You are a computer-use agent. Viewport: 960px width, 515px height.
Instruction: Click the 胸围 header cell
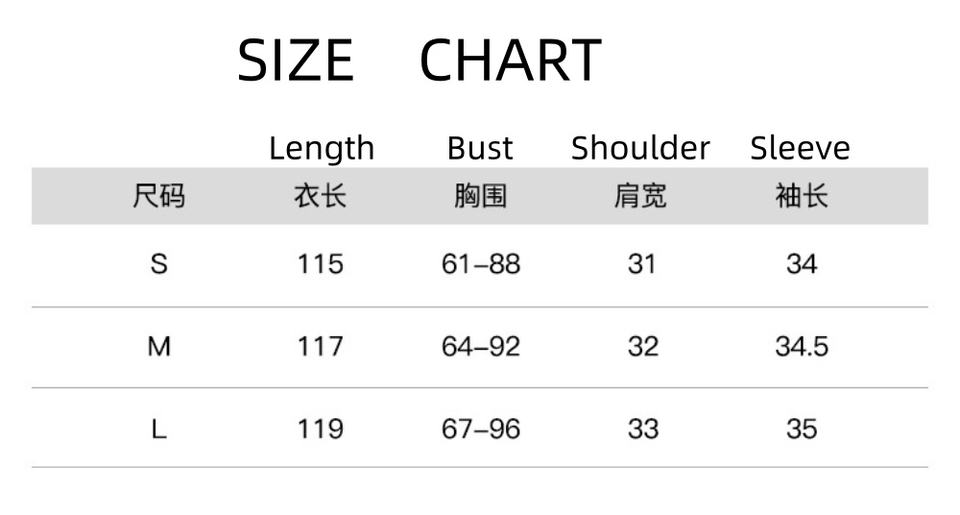point(481,196)
